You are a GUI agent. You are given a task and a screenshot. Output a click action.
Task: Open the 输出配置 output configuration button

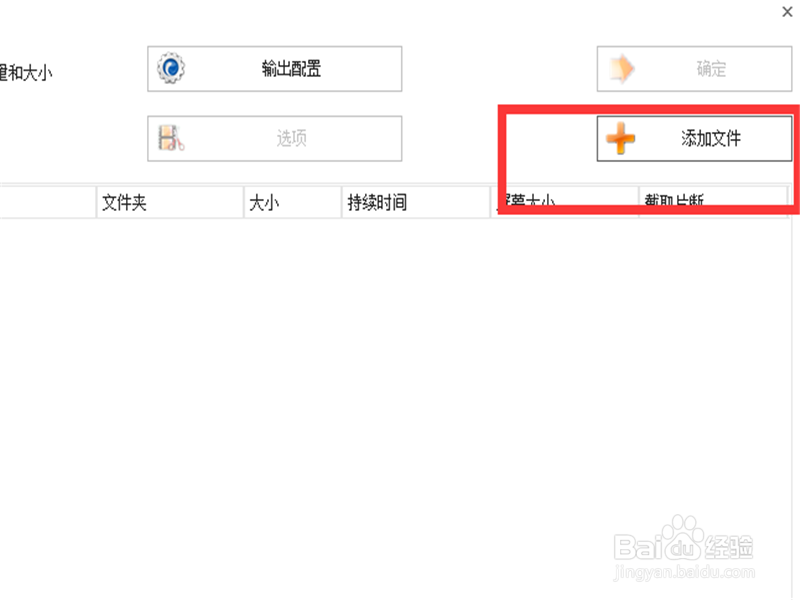point(274,69)
